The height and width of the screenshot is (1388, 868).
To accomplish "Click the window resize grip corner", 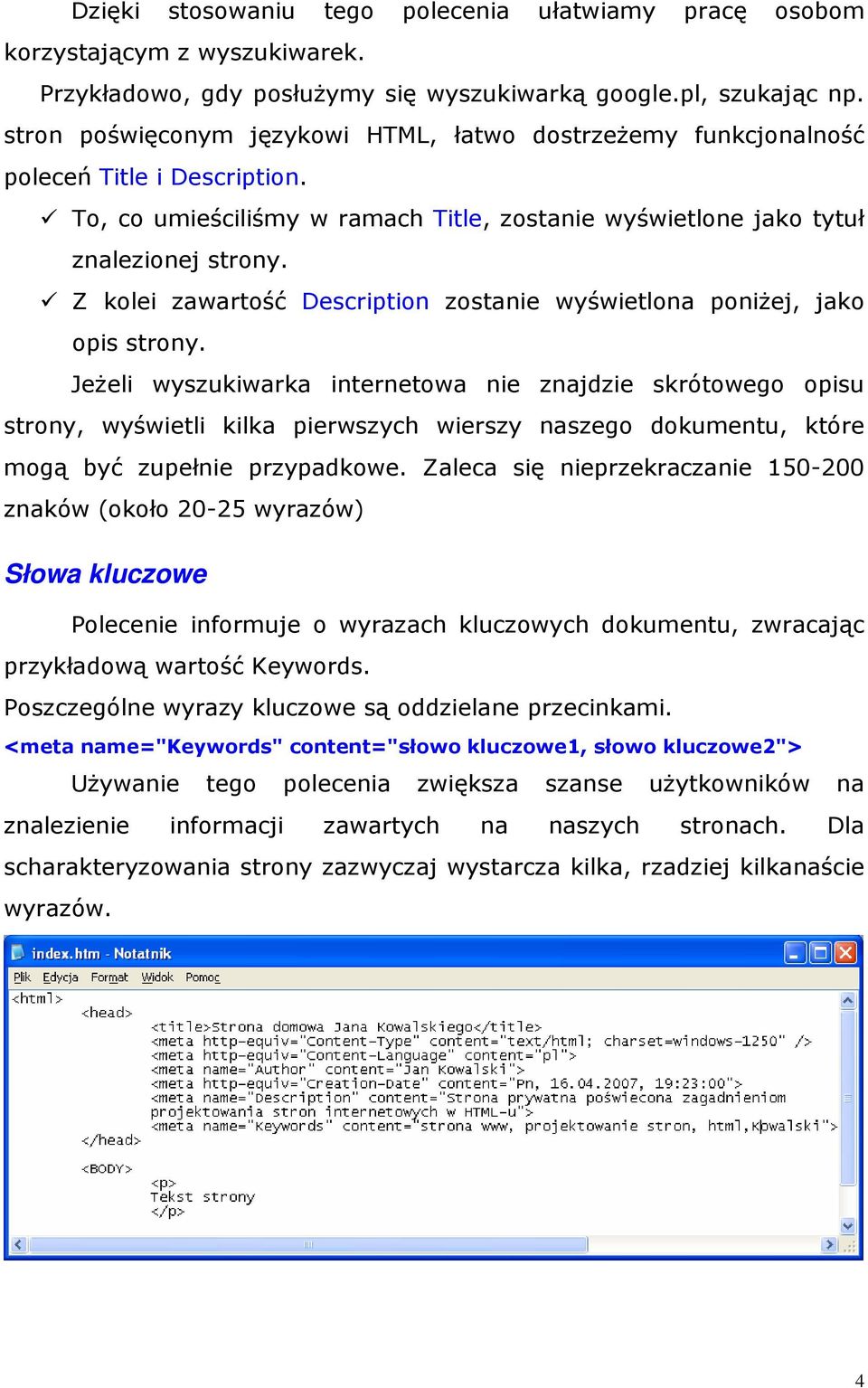I will pyautogui.click(x=848, y=1245).
